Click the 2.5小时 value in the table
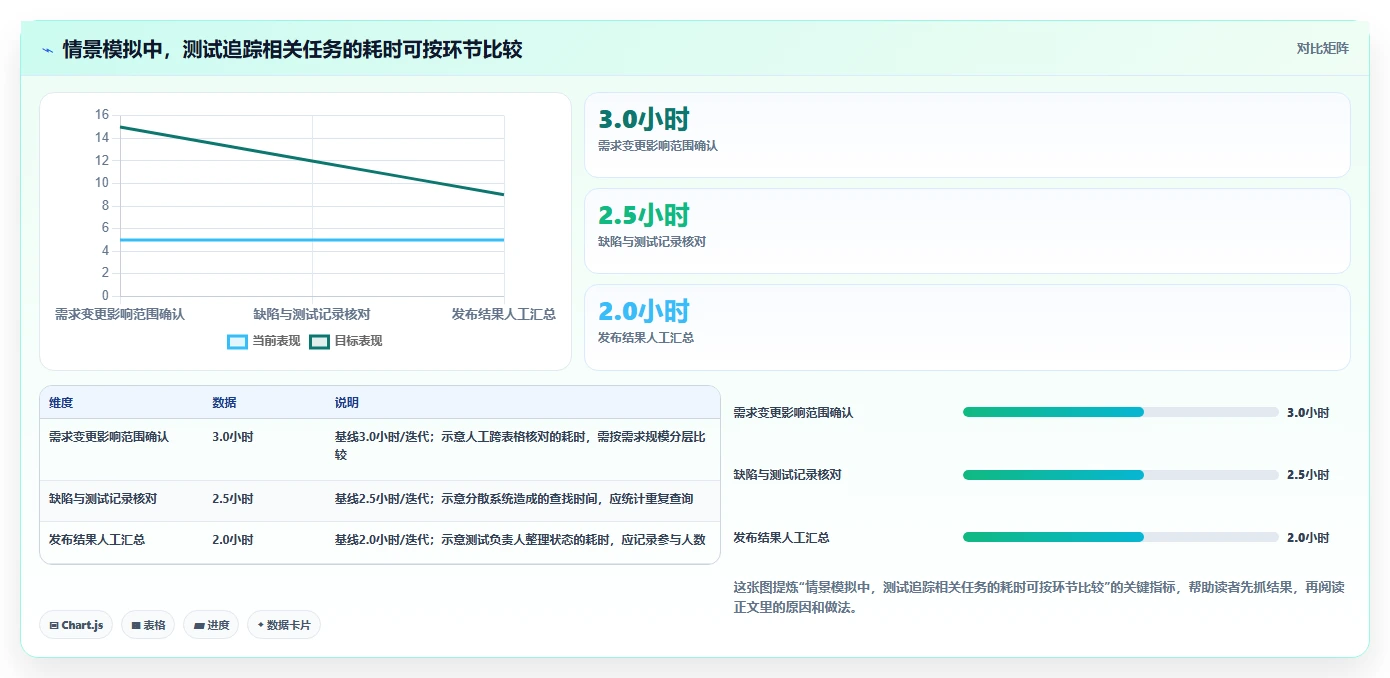Viewport: 1390px width, 678px height. click(233, 498)
